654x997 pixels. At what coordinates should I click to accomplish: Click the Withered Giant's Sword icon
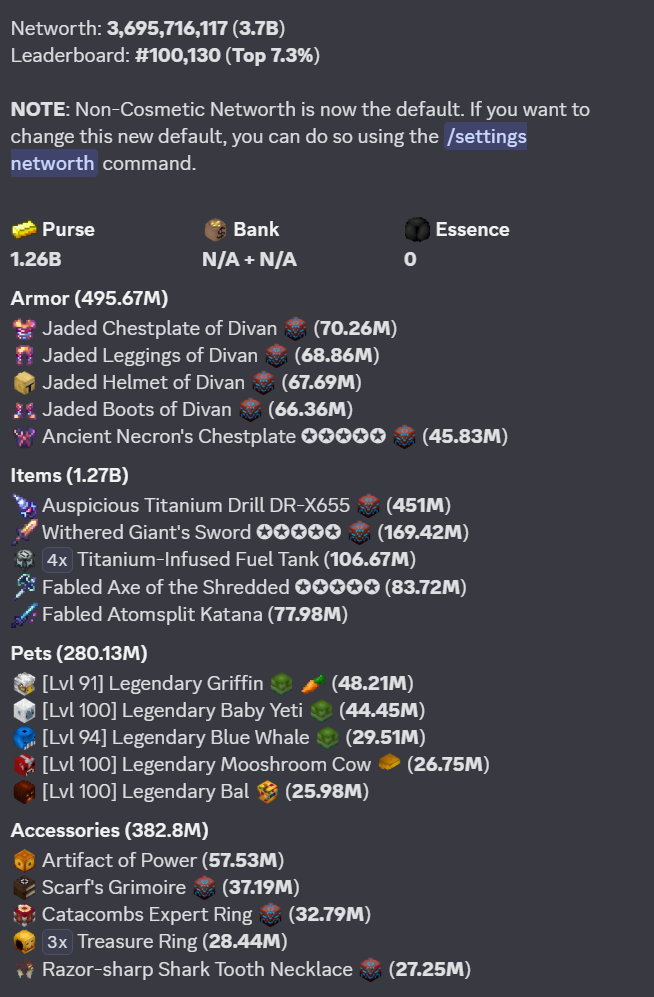[x=24, y=533]
